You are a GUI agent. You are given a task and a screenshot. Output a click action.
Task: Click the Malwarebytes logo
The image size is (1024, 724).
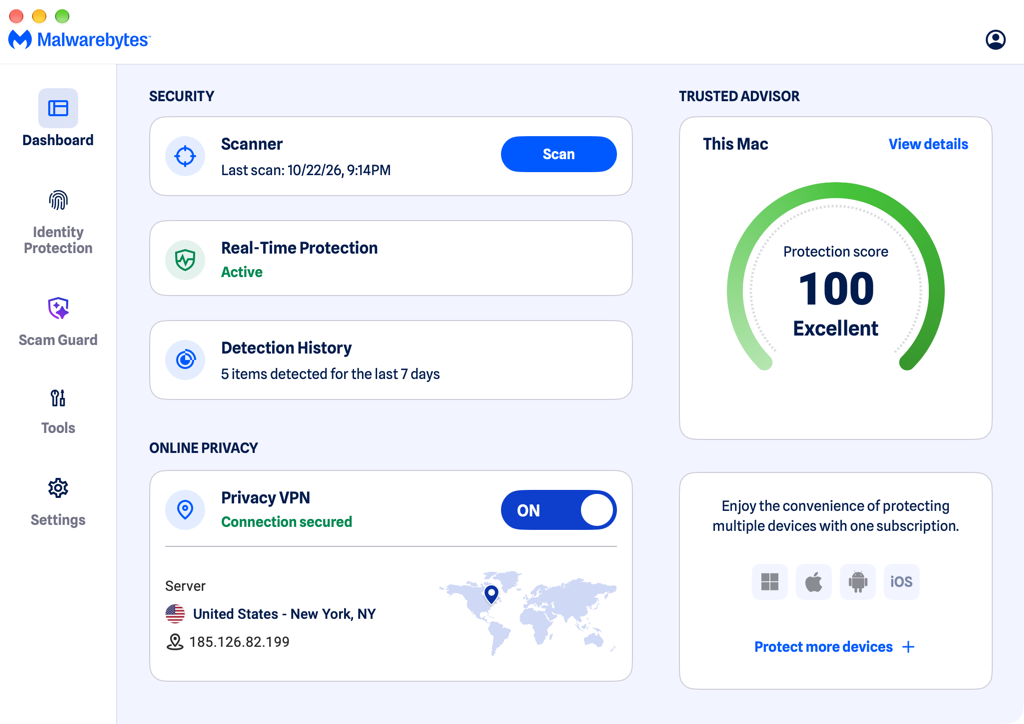pos(79,40)
